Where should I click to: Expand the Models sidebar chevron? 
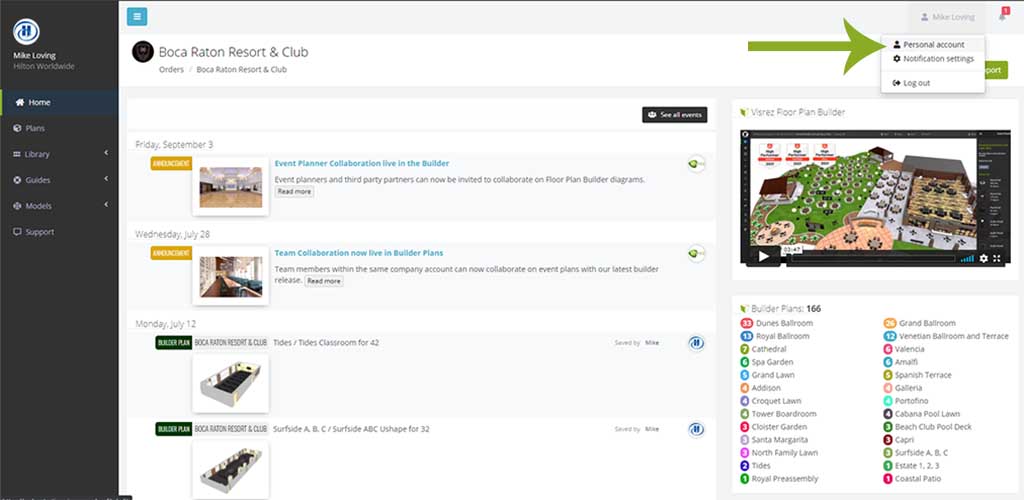pyautogui.click(x=106, y=206)
